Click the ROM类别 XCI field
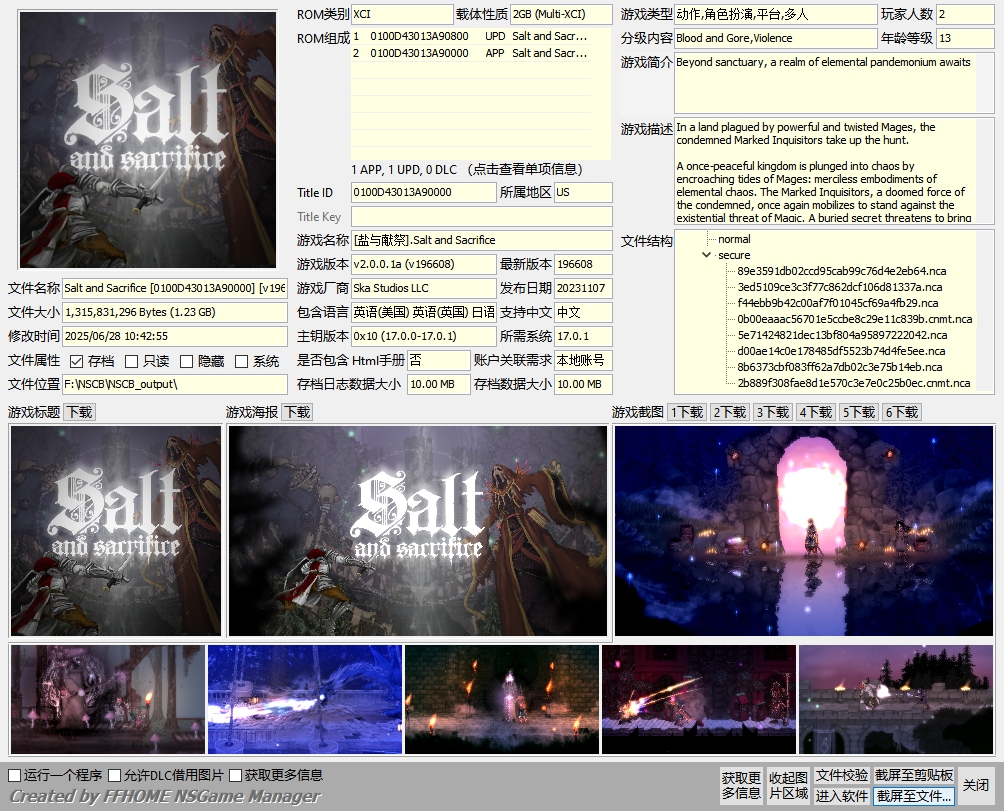 point(402,14)
